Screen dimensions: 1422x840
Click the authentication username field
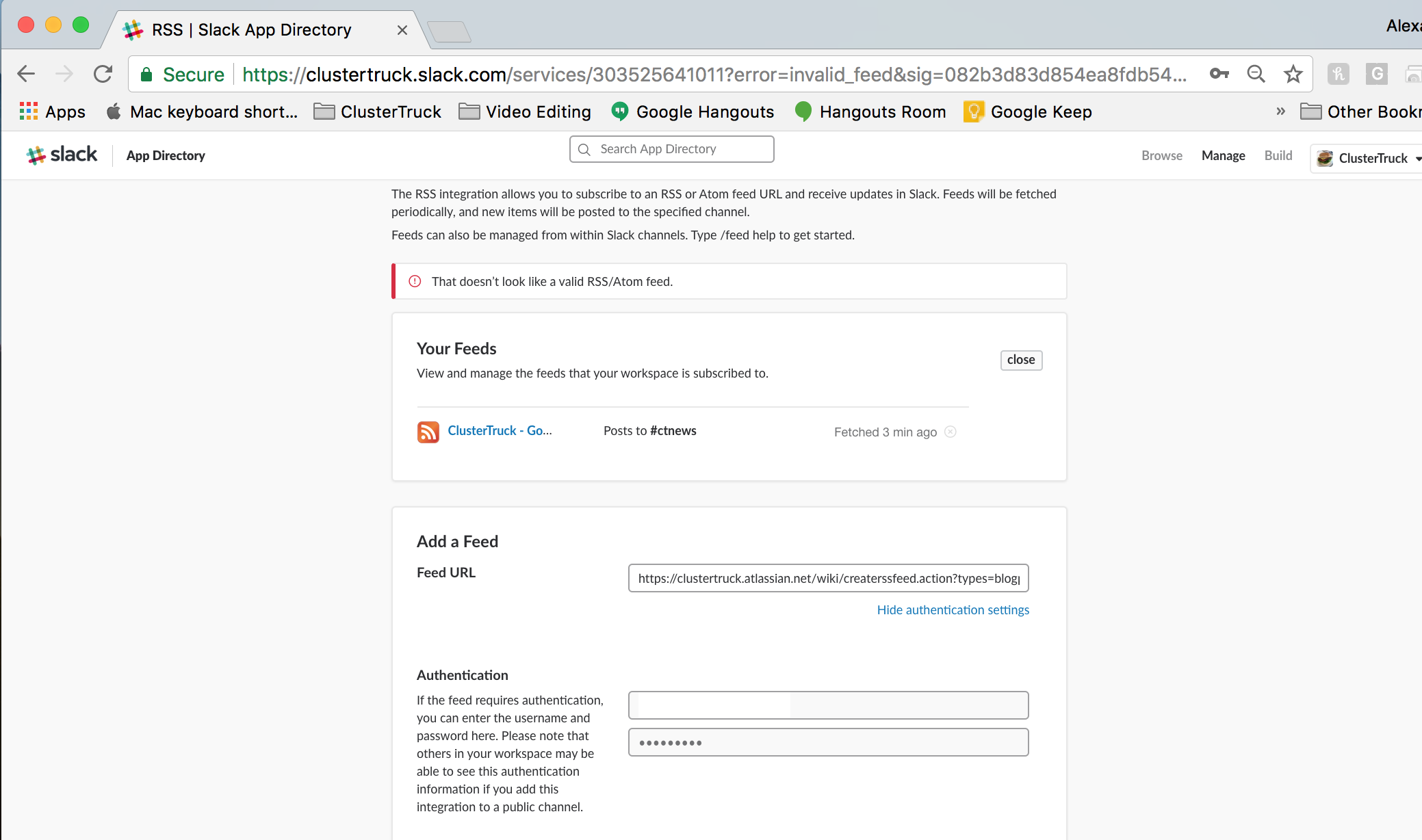pyautogui.click(x=828, y=705)
